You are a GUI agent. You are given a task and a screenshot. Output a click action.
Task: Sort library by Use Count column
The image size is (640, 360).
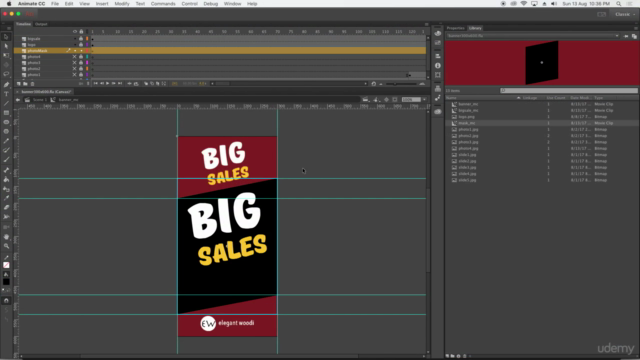(556, 98)
